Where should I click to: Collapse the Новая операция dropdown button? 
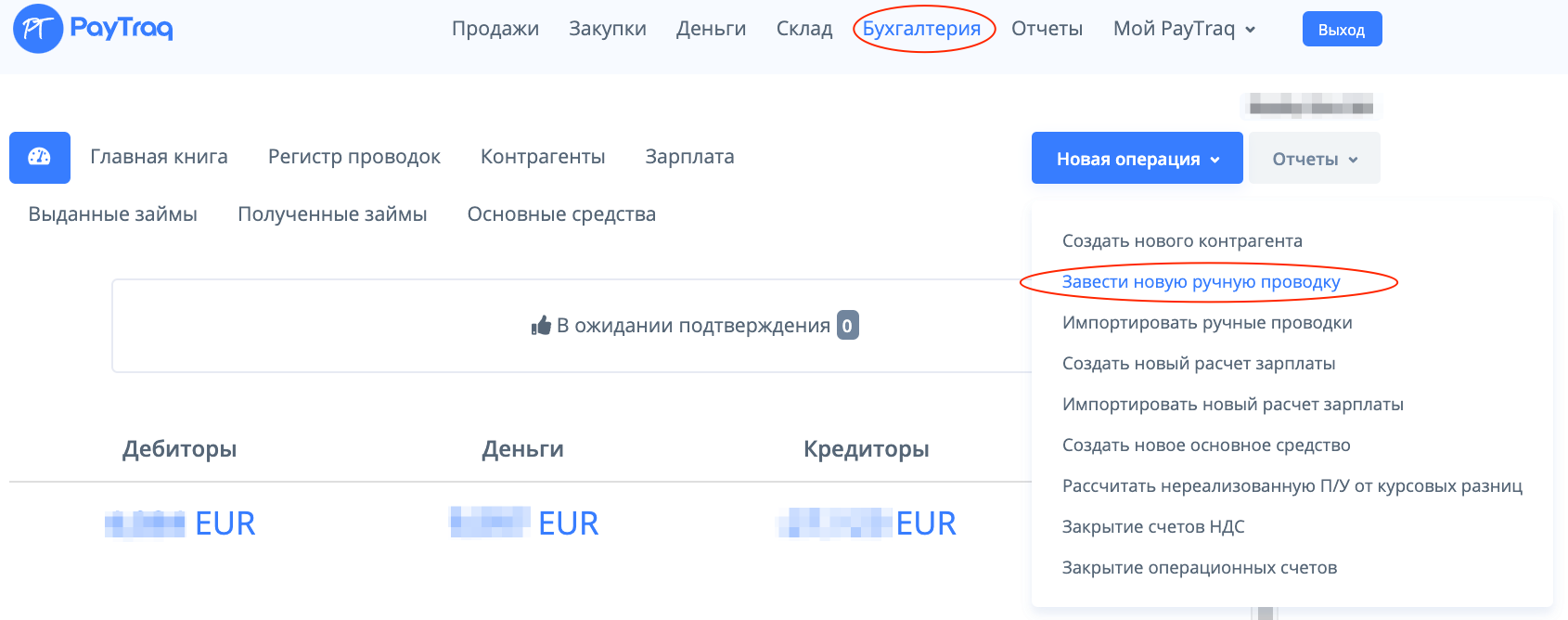(1137, 159)
